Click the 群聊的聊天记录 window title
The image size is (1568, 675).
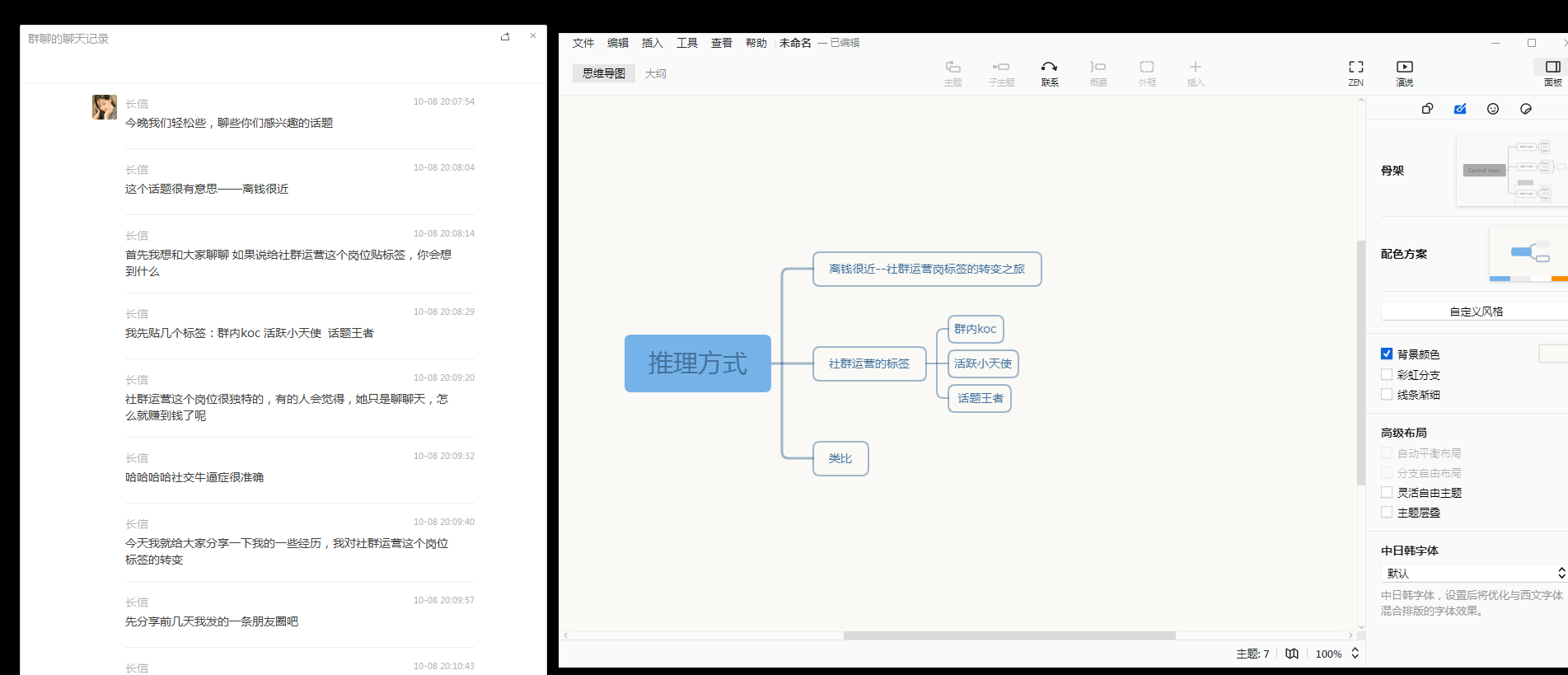click(68, 39)
